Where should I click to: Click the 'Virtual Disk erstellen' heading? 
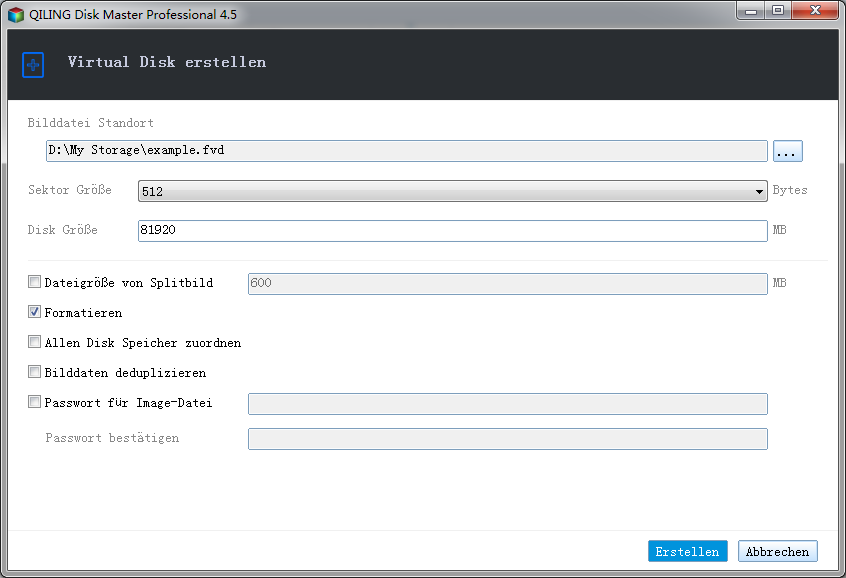point(167,62)
